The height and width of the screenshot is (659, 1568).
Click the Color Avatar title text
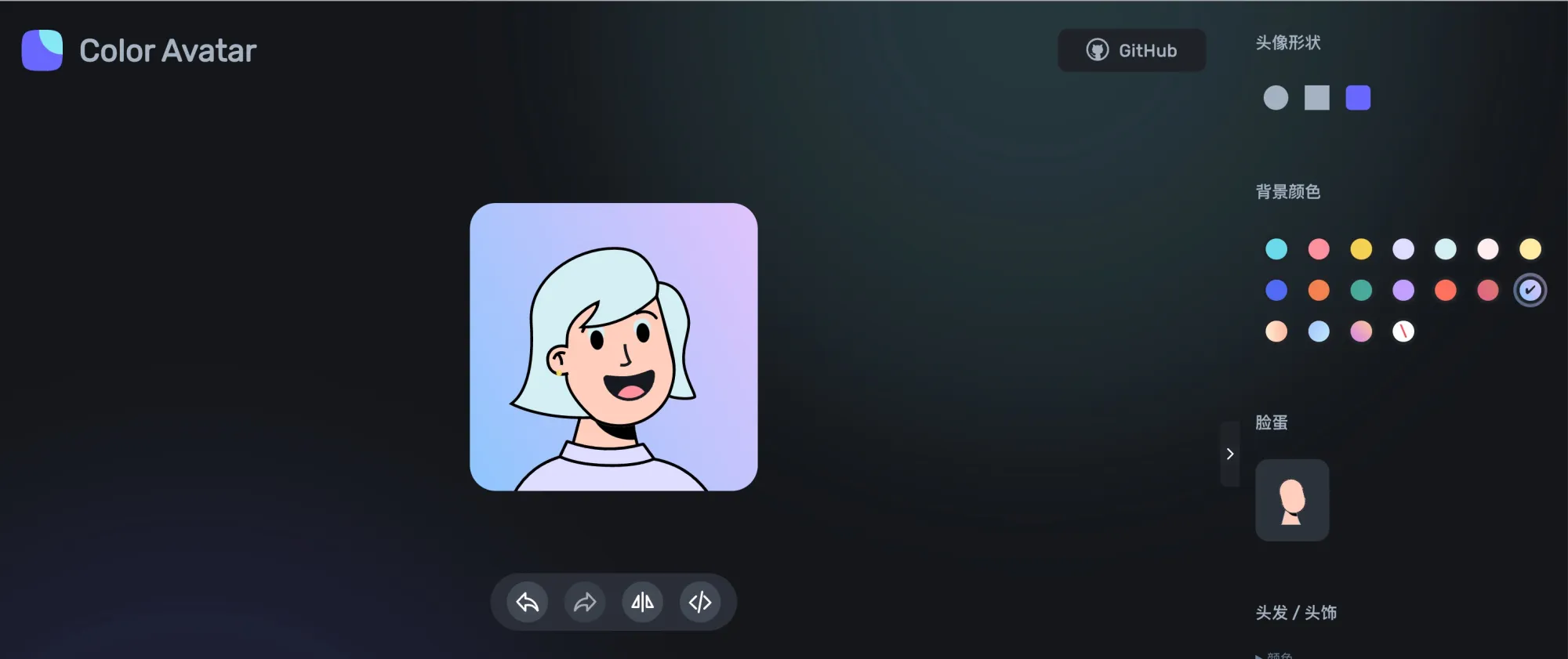[x=168, y=51]
